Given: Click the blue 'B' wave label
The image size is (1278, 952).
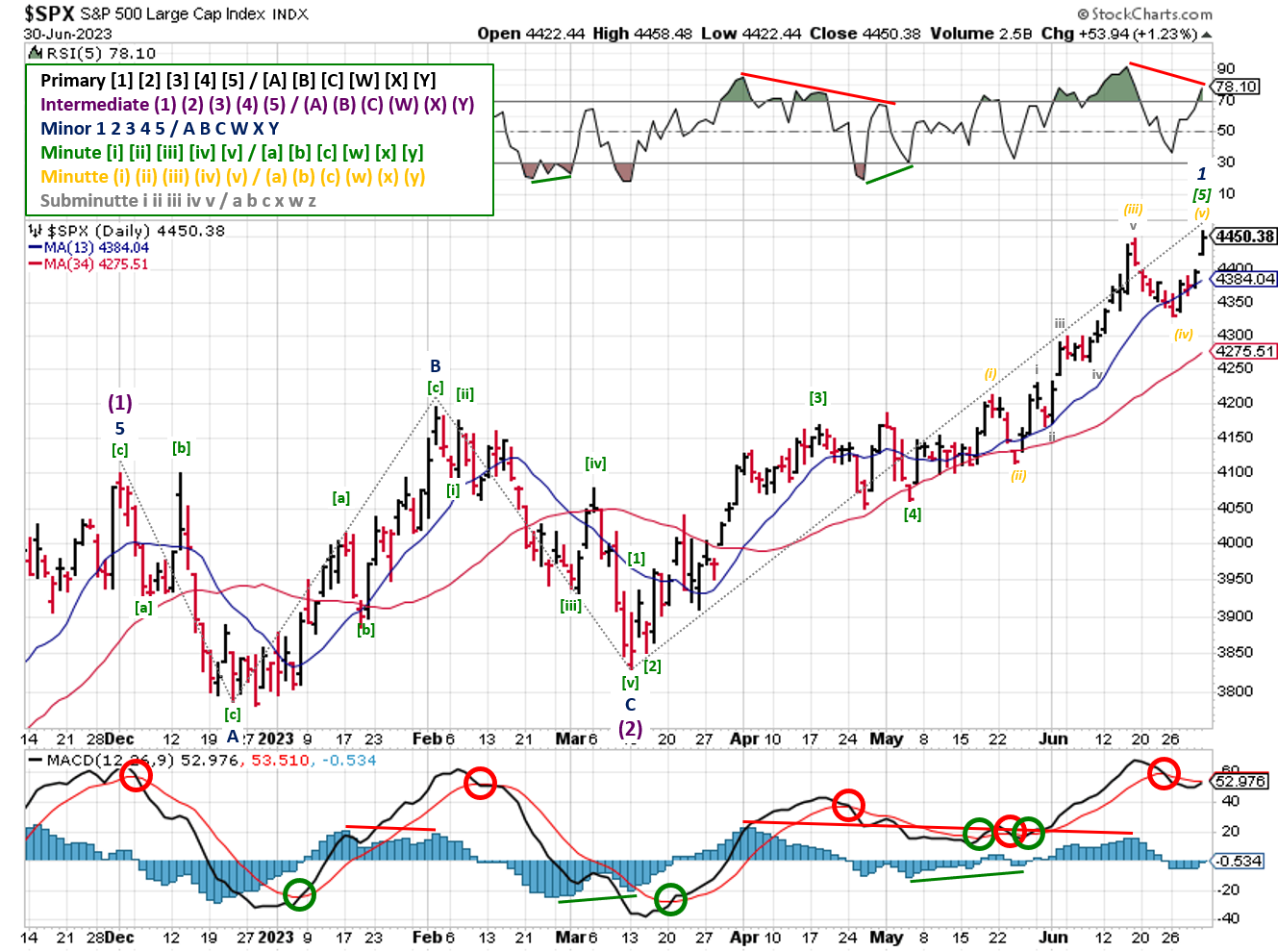Looking at the screenshot, I should pos(436,366).
